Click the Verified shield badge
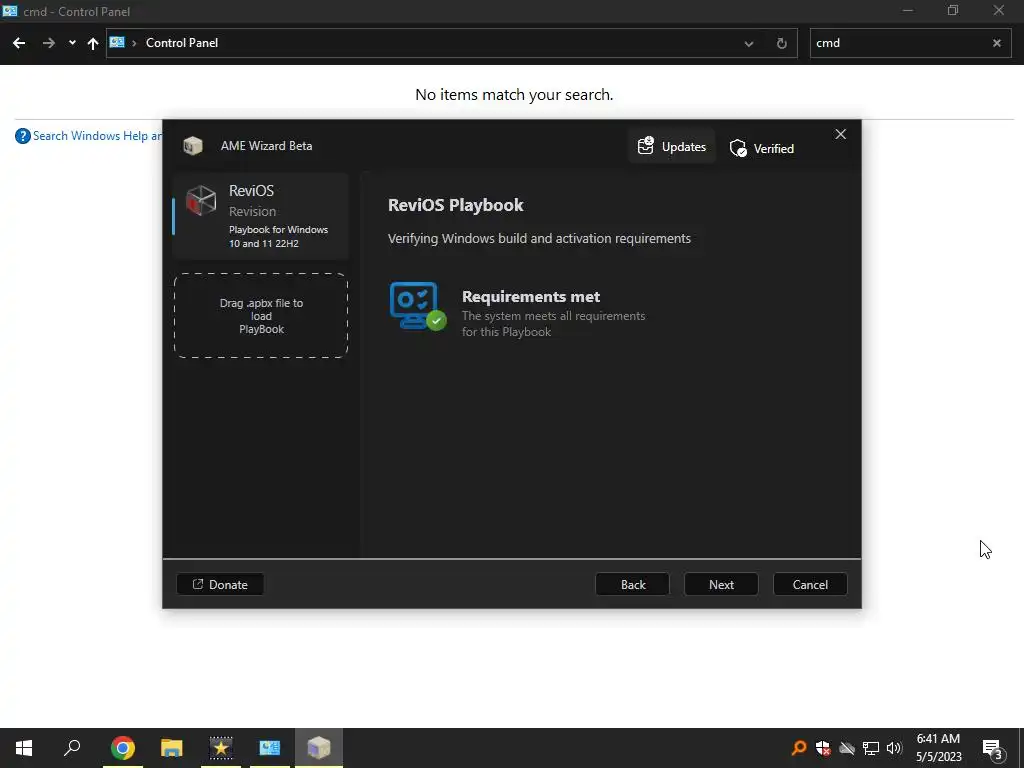This screenshot has height=768, width=1024. (761, 148)
